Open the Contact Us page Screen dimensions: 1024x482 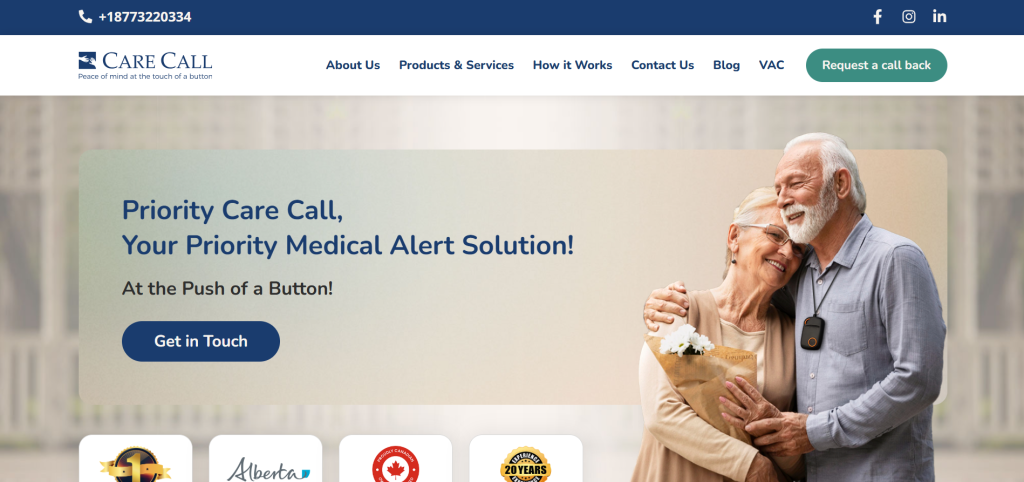(662, 65)
